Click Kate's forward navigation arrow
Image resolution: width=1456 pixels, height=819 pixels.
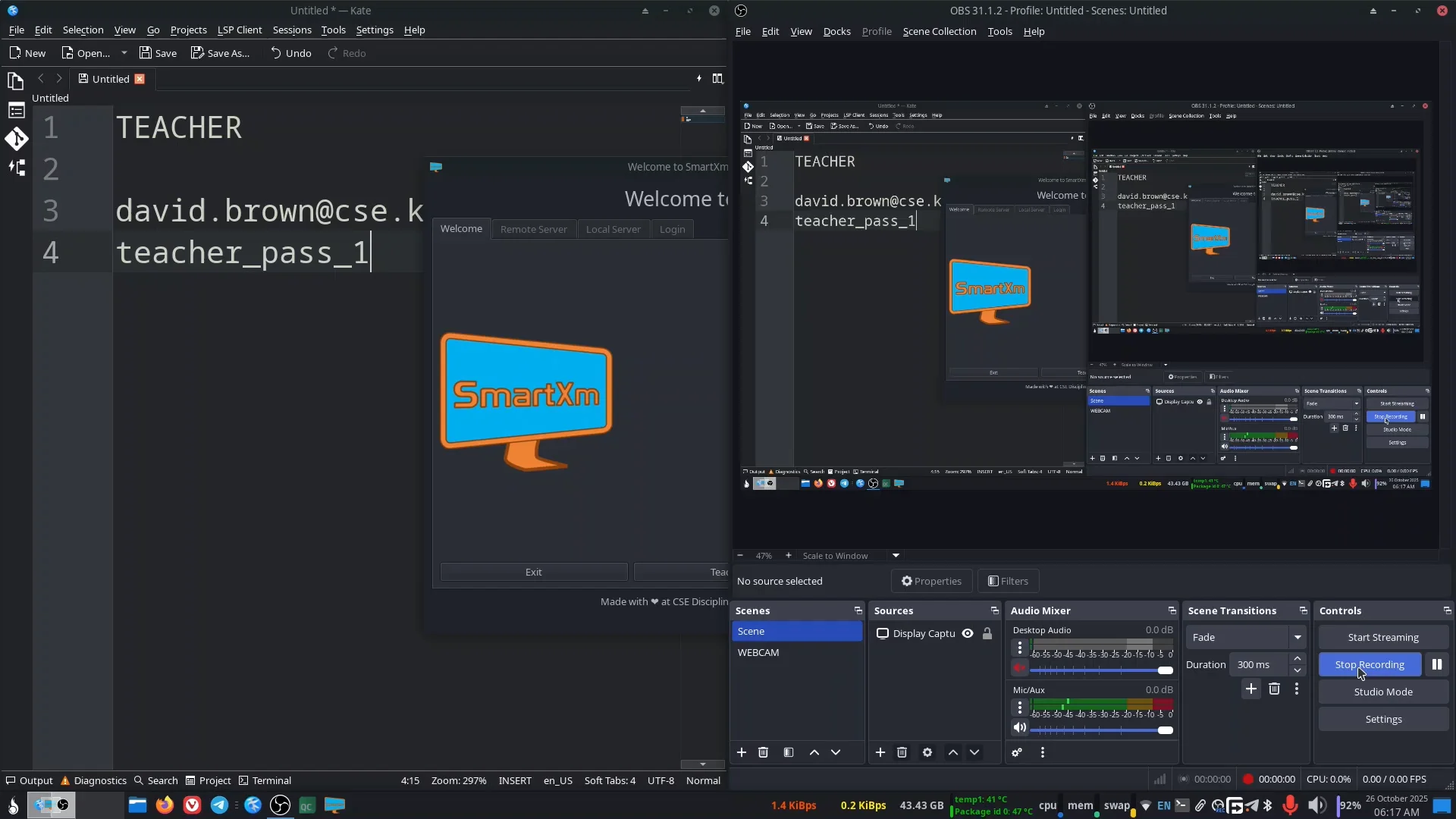click(59, 78)
